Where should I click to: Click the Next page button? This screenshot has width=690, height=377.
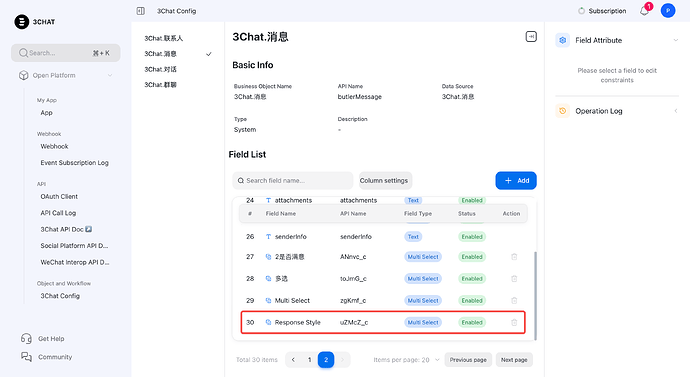514,360
